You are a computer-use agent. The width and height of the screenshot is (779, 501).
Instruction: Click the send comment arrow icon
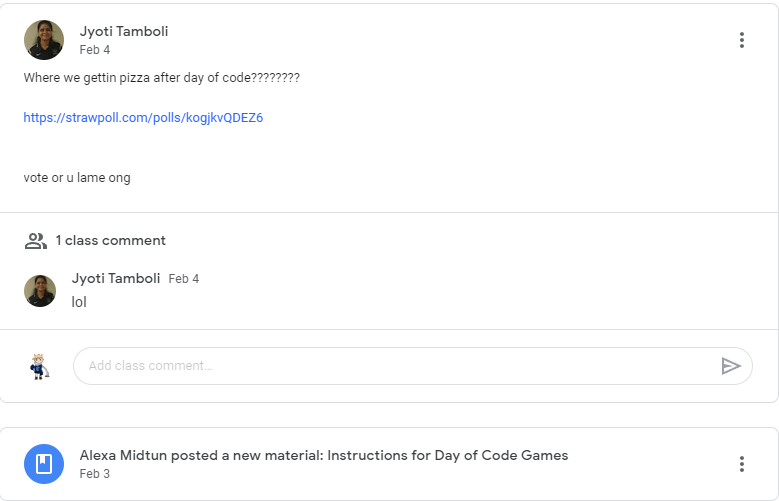click(x=731, y=366)
